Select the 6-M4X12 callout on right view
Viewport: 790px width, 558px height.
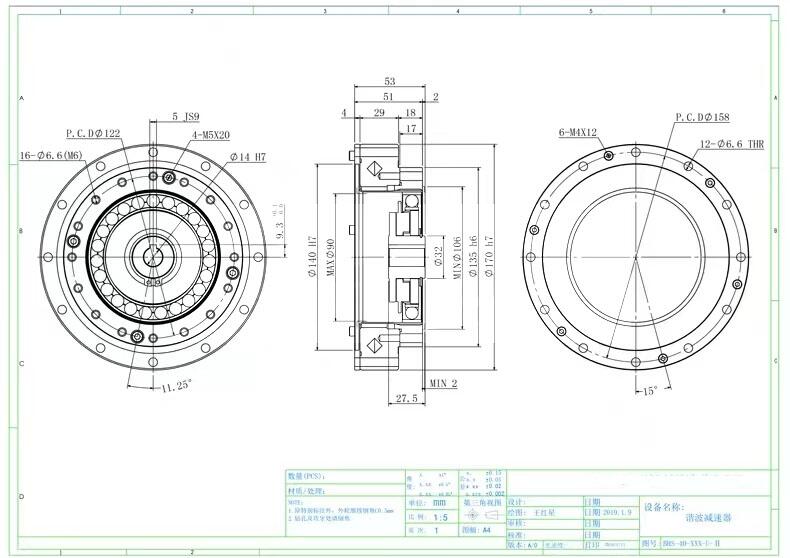pos(578,133)
